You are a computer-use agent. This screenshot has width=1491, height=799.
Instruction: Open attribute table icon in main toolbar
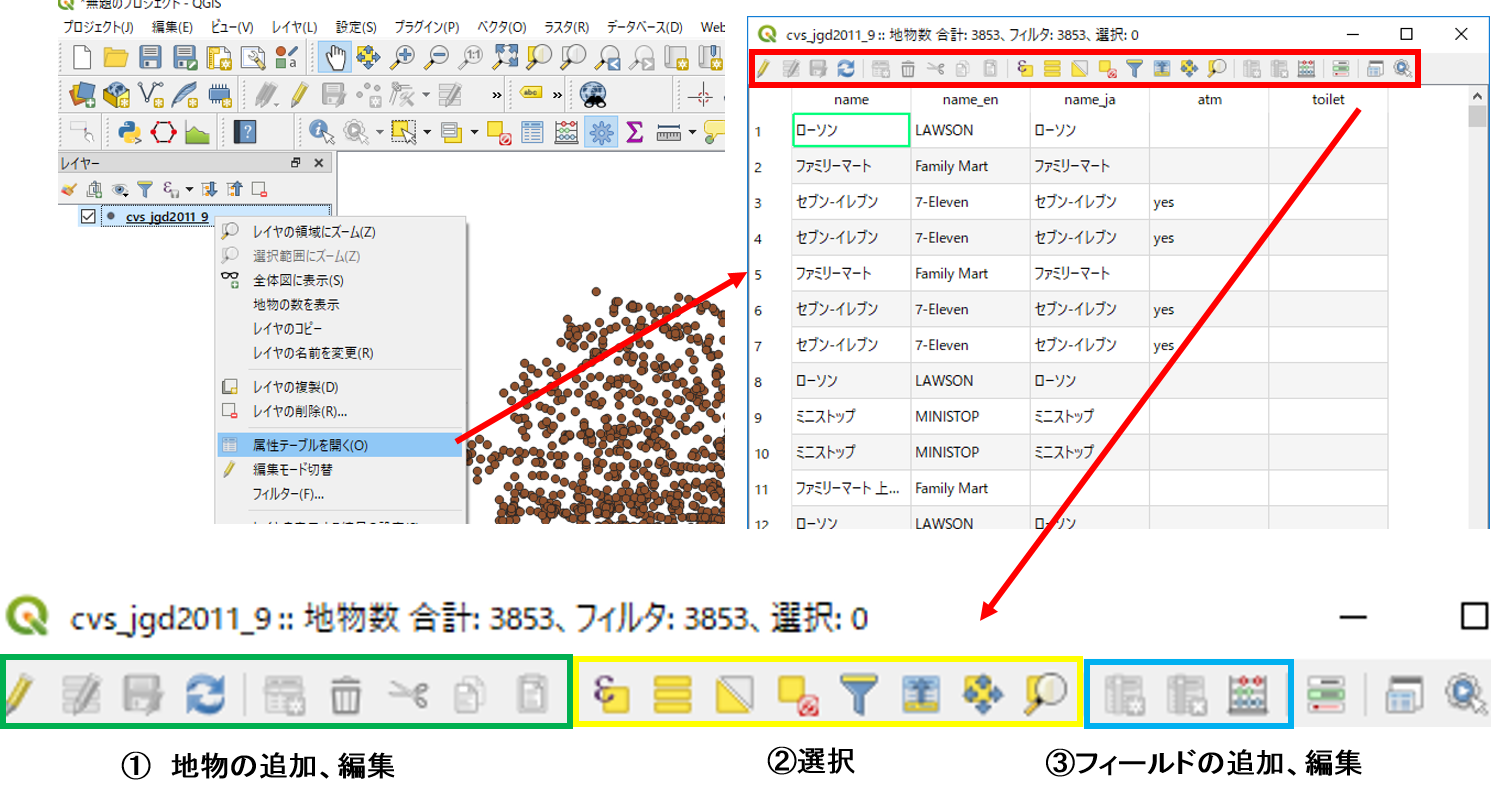click(x=533, y=132)
